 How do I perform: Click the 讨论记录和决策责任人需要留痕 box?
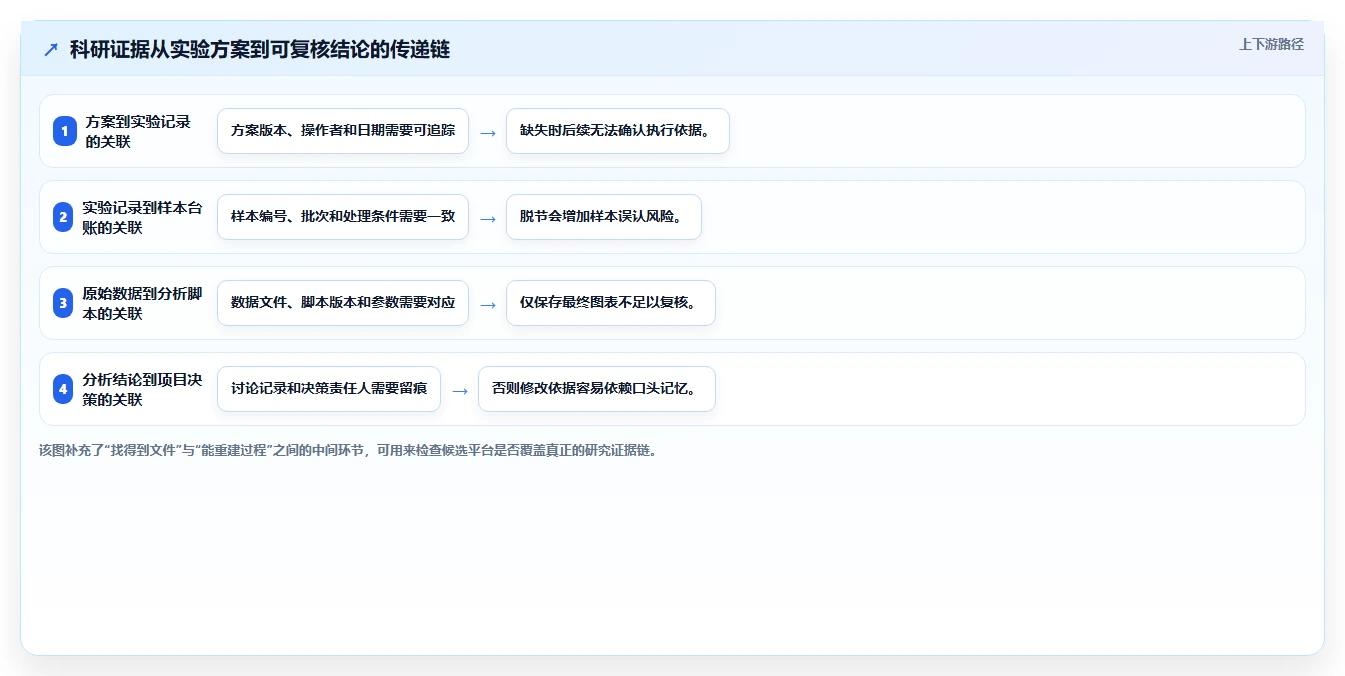[329, 389]
